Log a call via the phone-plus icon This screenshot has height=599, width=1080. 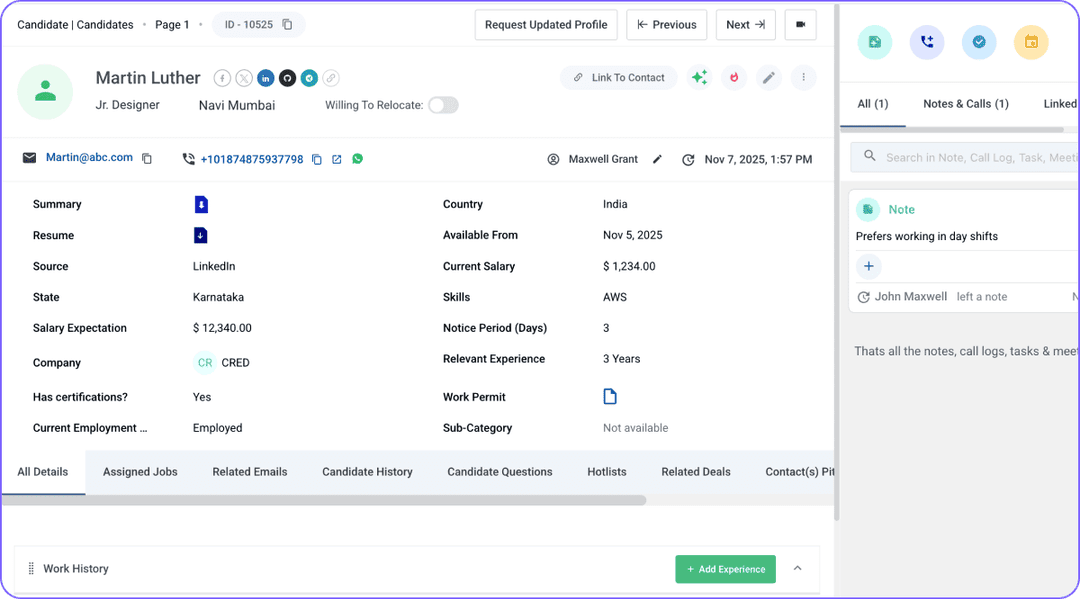926,42
